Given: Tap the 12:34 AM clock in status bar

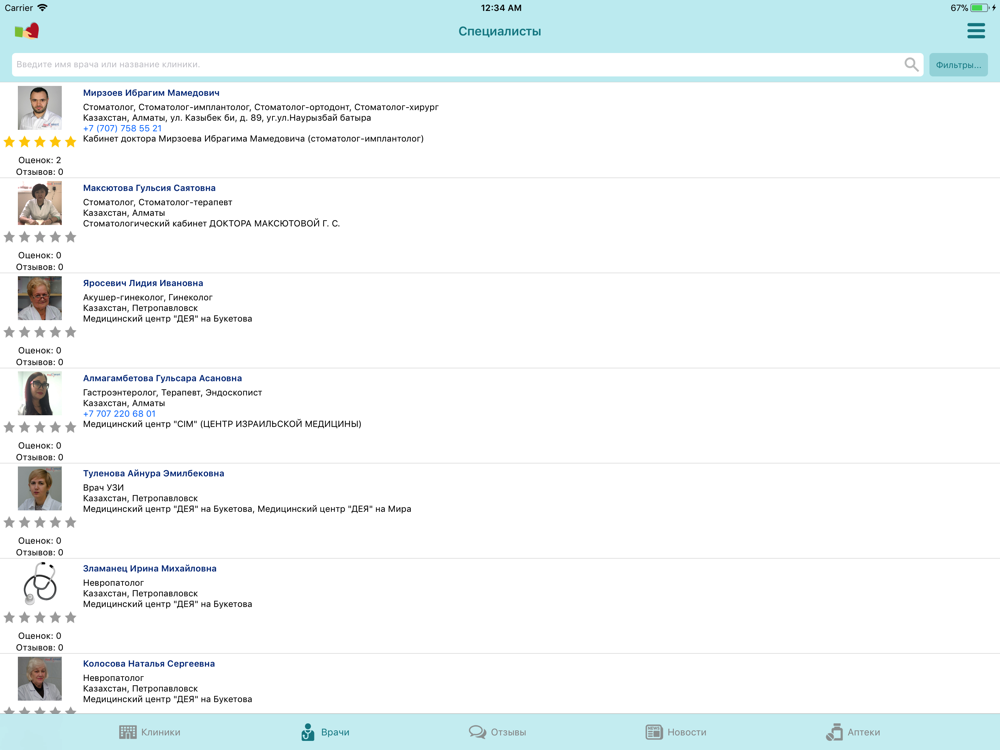Looking at the screenshot, I should pos(501,8).
